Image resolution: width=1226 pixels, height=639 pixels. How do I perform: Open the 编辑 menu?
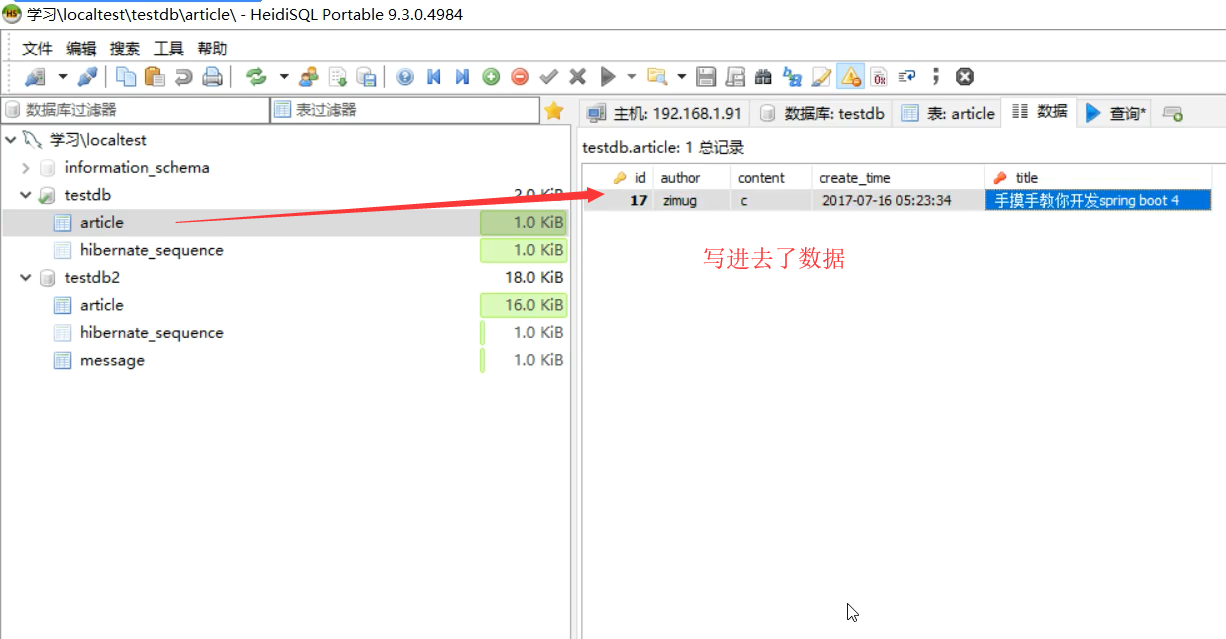[81, 48]
